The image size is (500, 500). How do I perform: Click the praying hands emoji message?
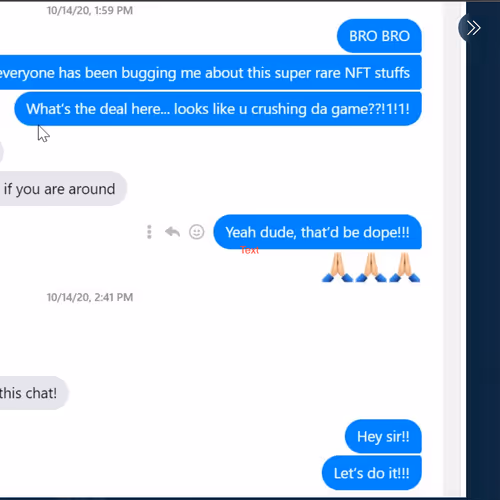pos(371,268)
